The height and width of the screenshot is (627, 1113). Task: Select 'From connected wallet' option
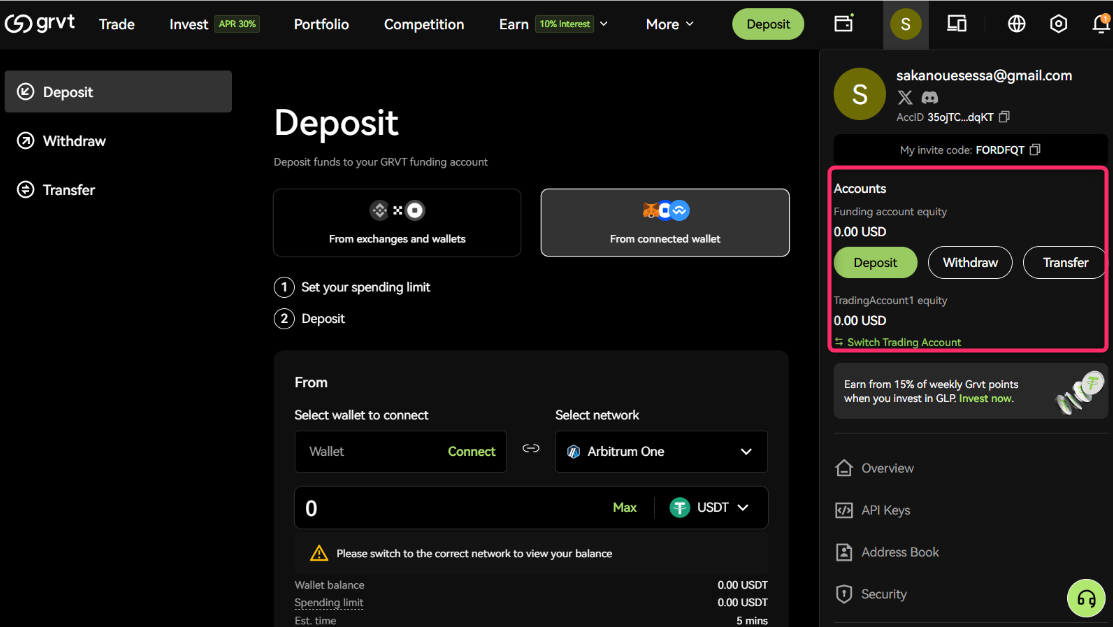[x=665, y=222]
